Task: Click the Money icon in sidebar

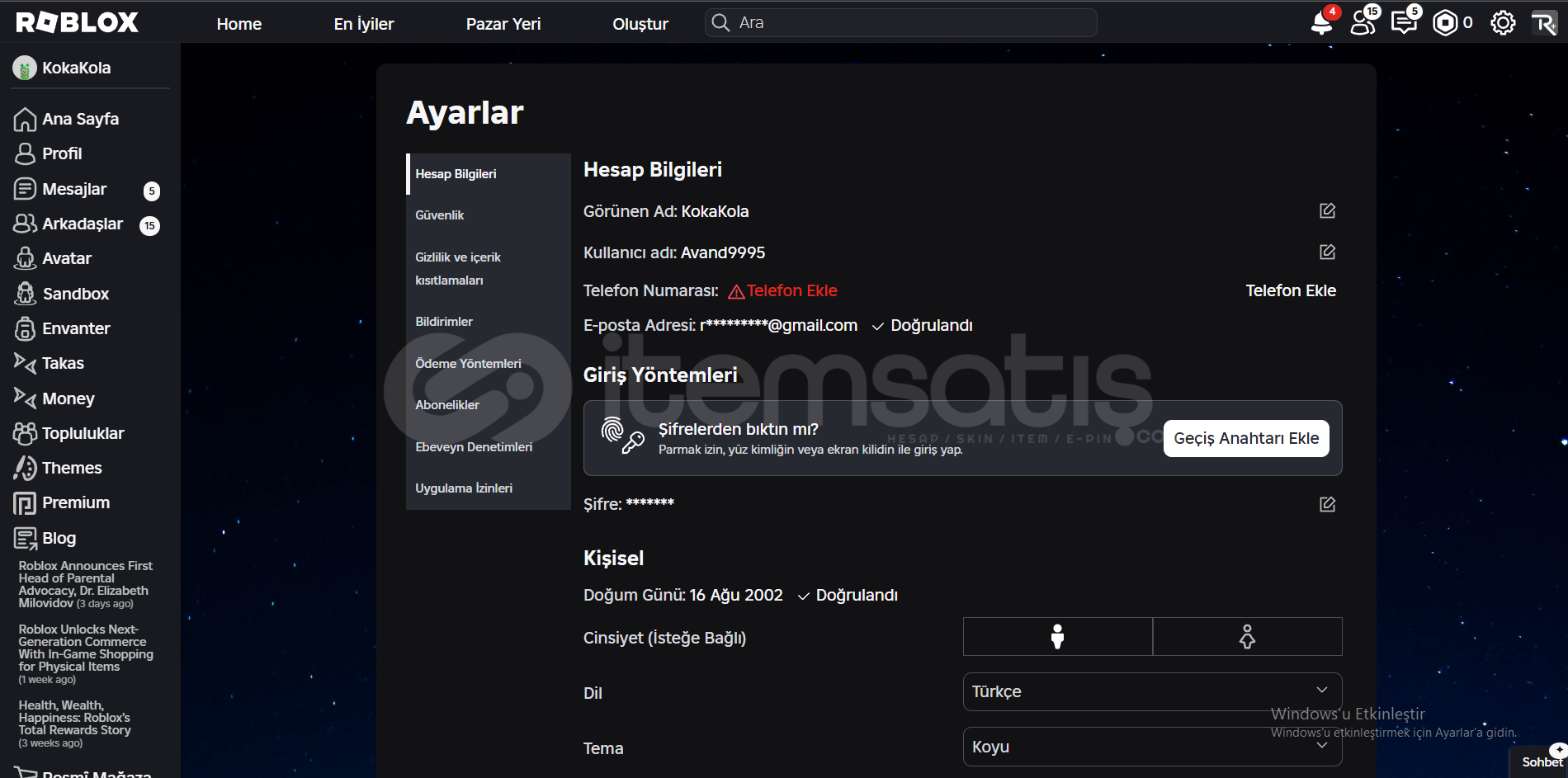Action: click(x=26, y=398)
